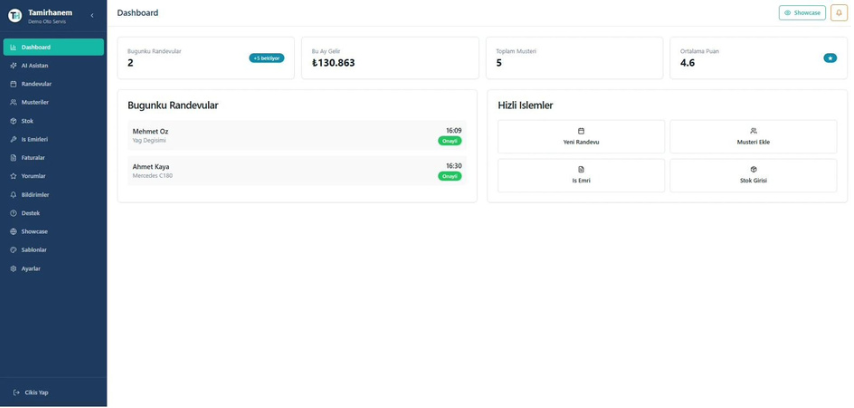Log out with Cikis Yap
854x408 pixels.
pyautogui.click(x=31, y=392)
